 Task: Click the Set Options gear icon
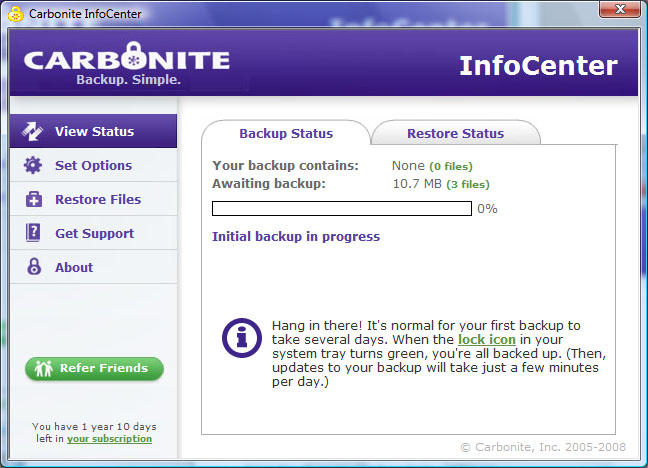(33, 165)
